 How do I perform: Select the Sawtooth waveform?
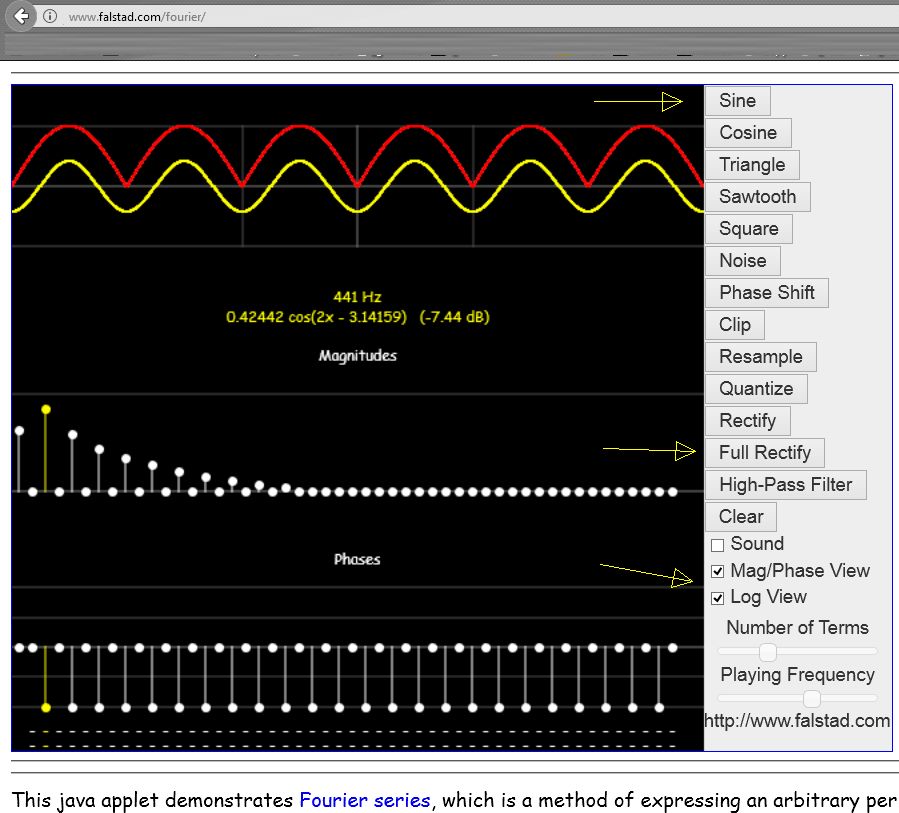pyautogui.click(x=756, y=196)
